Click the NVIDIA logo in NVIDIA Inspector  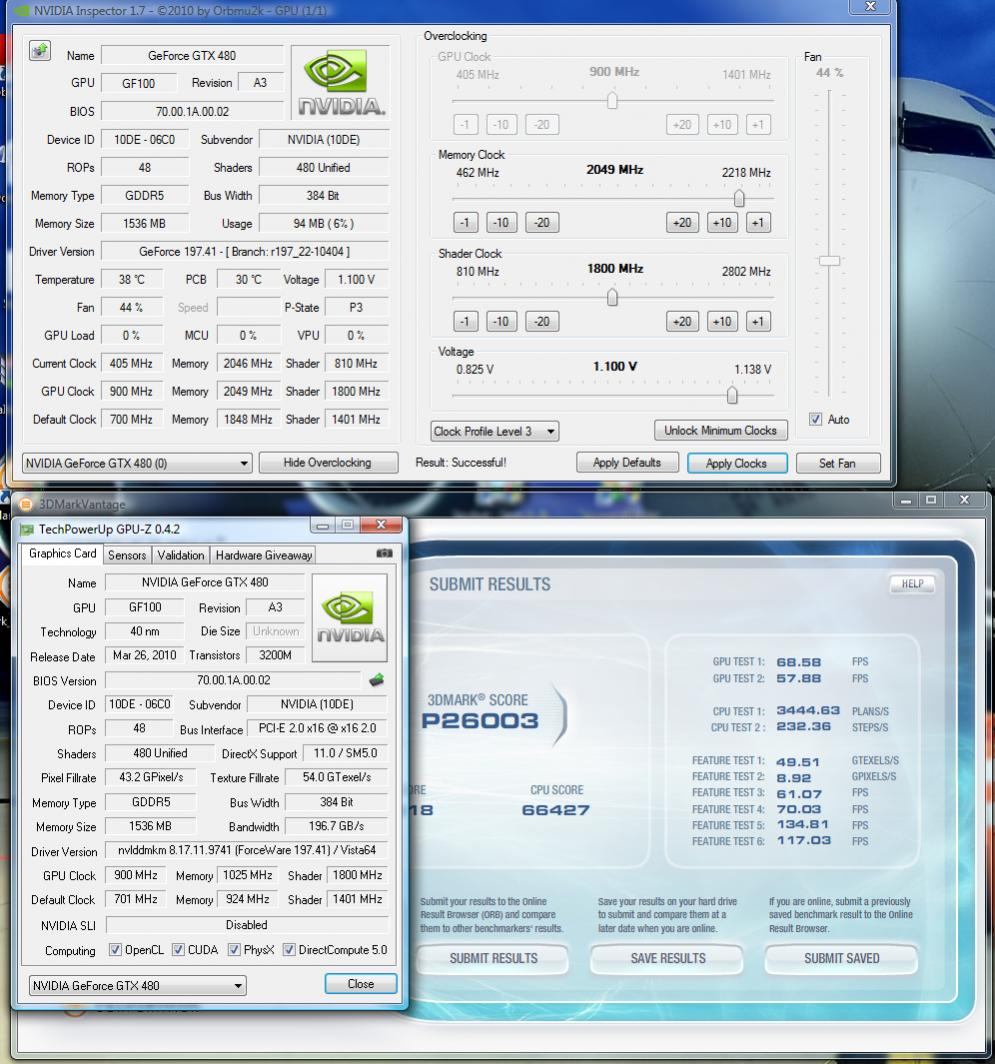pos(341,84)
